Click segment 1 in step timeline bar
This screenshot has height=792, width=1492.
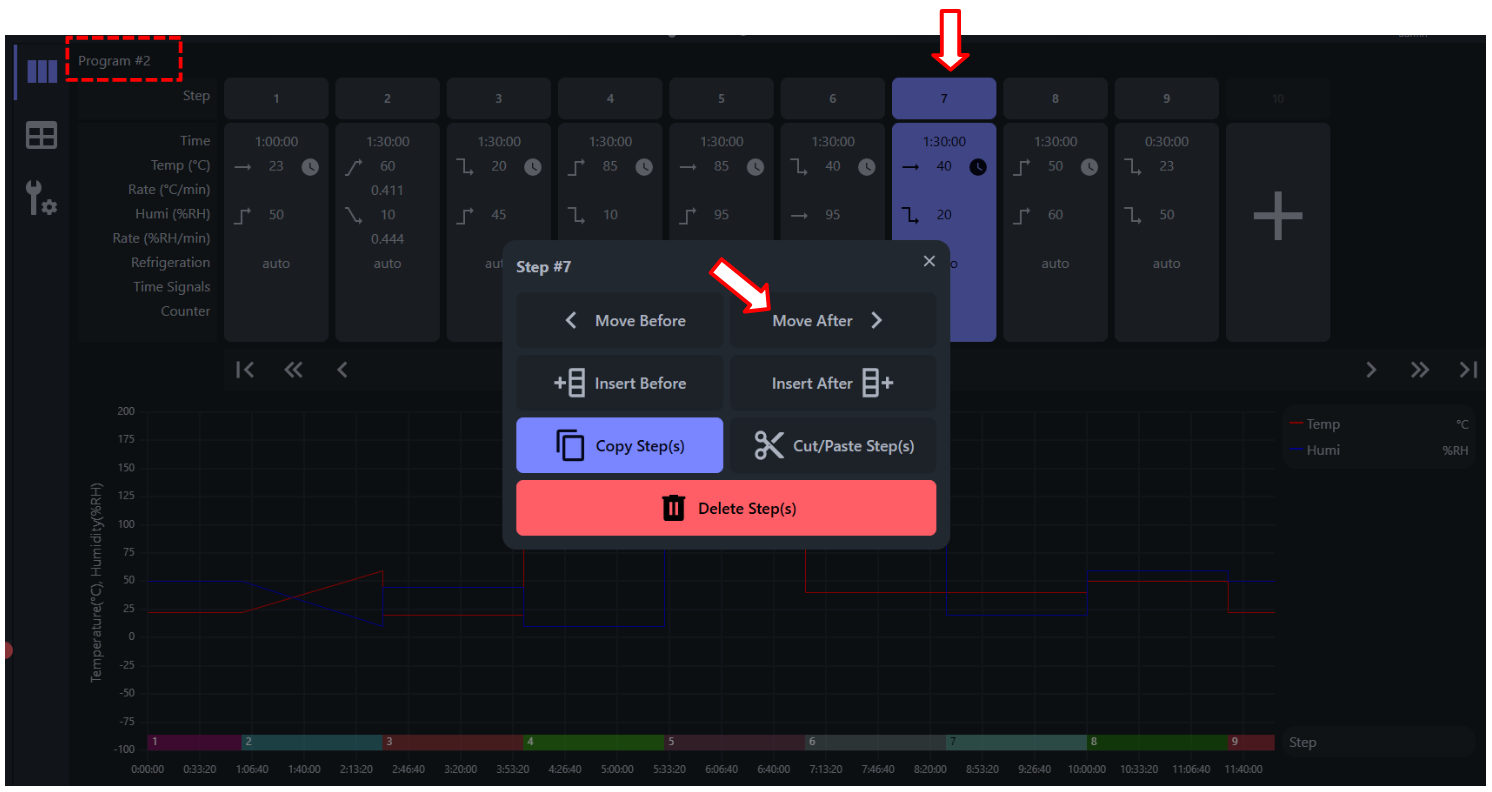tap(194, 742)
